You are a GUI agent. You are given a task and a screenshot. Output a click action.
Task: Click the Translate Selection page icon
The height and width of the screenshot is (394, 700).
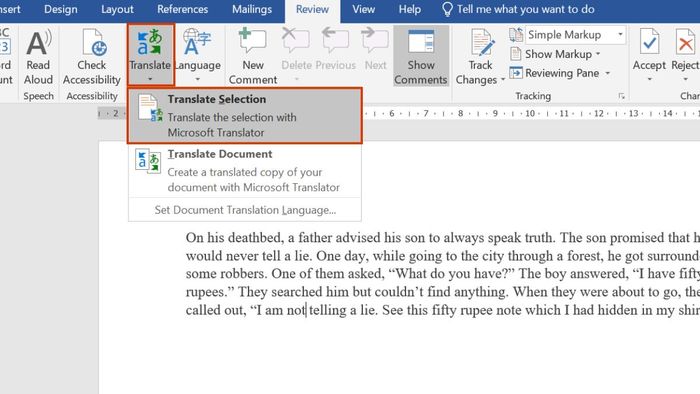click(150, 108)
